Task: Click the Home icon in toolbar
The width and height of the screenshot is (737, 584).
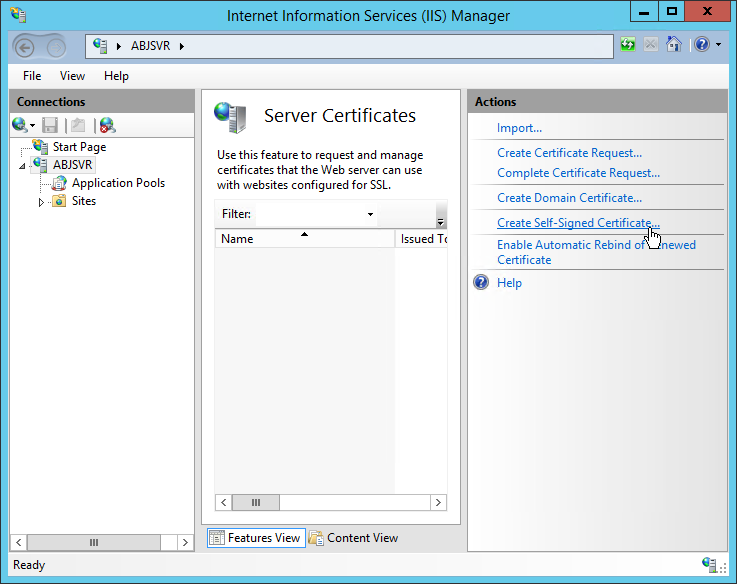Action: pos(674,44)
